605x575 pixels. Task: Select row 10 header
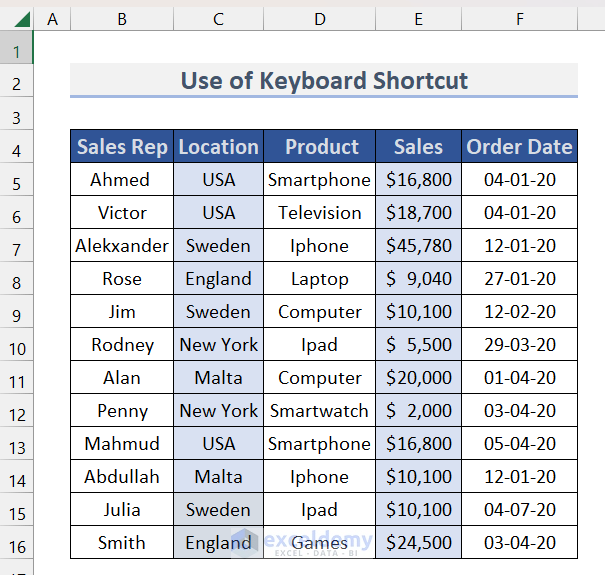click(x=17, y=345)
